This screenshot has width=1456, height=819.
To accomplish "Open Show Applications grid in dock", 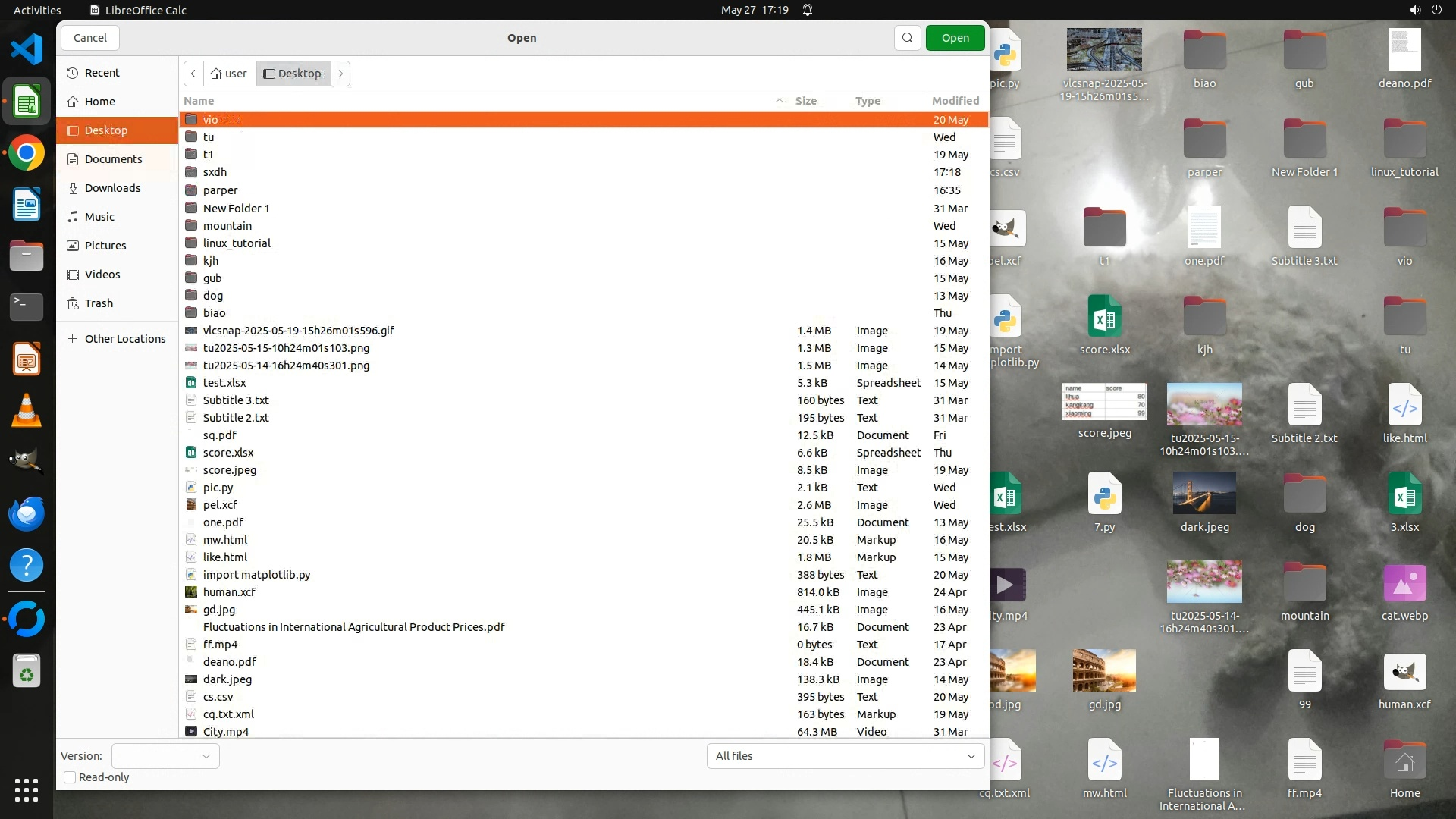I will (x=27, y=789).
